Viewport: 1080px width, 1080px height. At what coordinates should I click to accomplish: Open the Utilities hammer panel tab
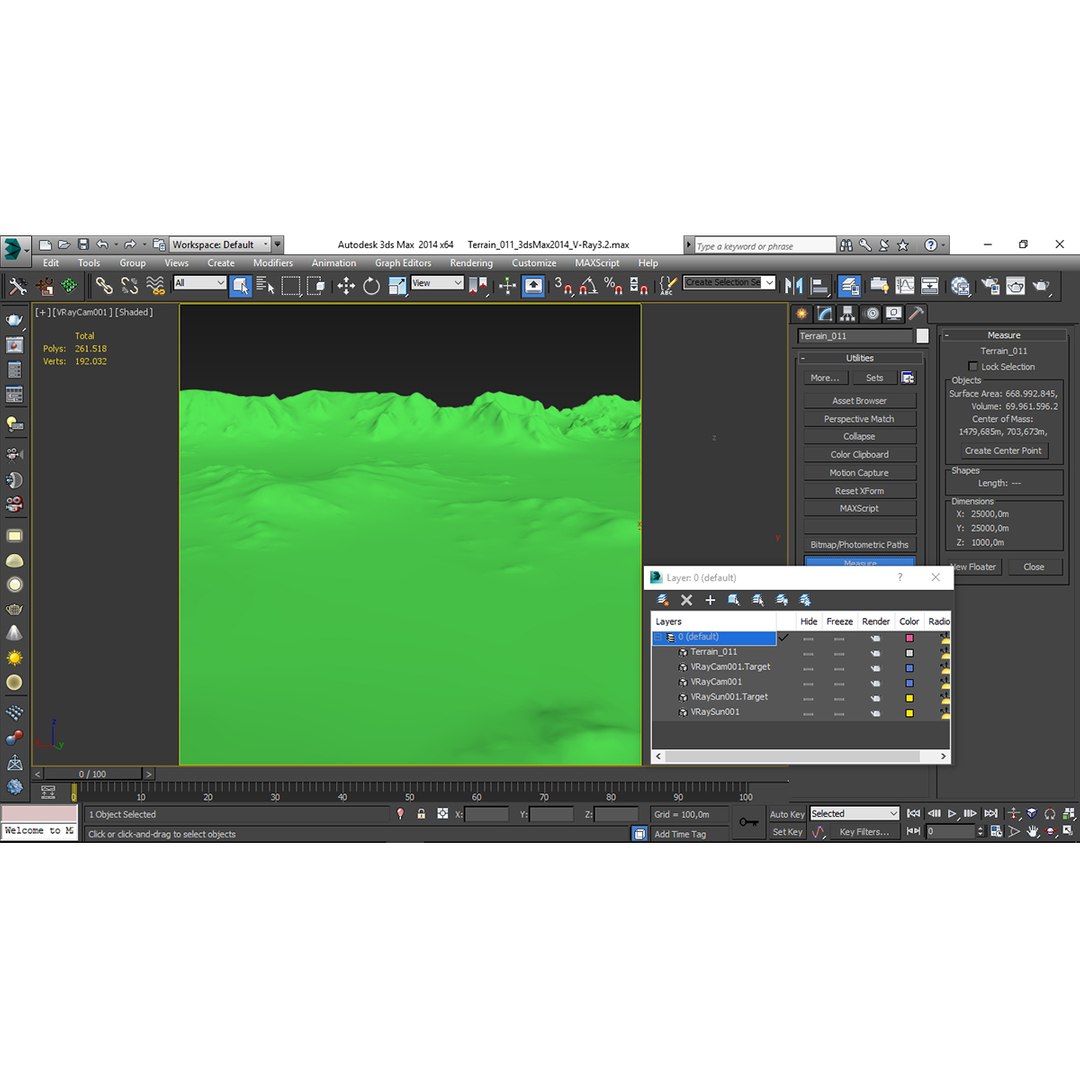[x=917, y=313]
